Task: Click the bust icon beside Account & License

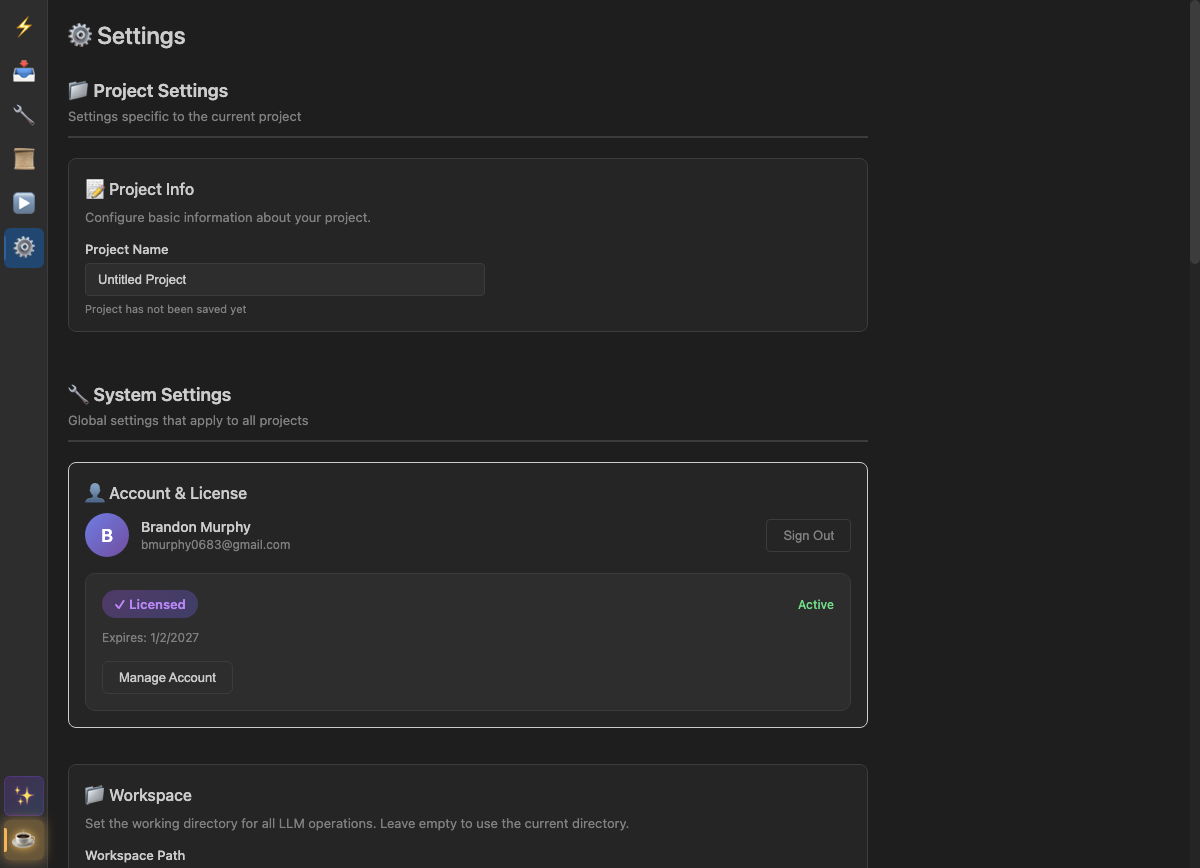Action: pyautogui.click(x=94, y=492)
